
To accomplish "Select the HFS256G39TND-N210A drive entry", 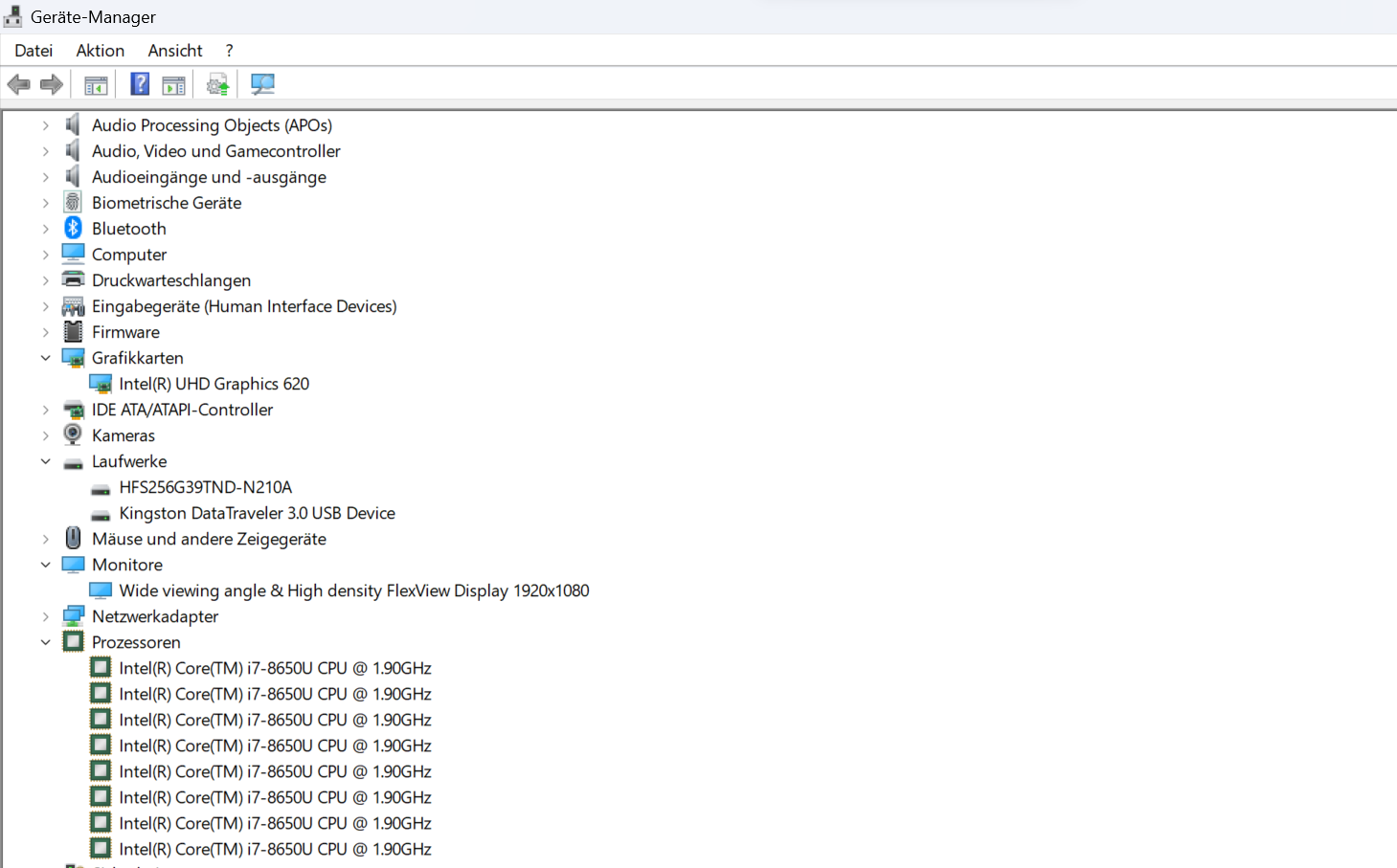I will click(x=206, y=487).
